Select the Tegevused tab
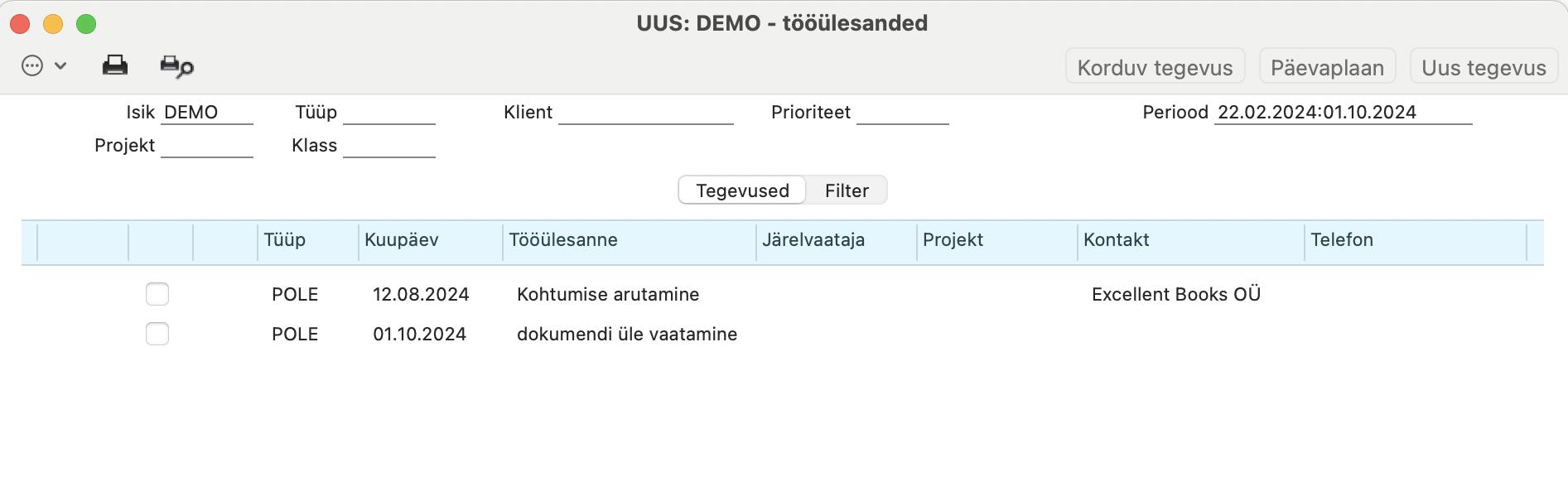 742,190
